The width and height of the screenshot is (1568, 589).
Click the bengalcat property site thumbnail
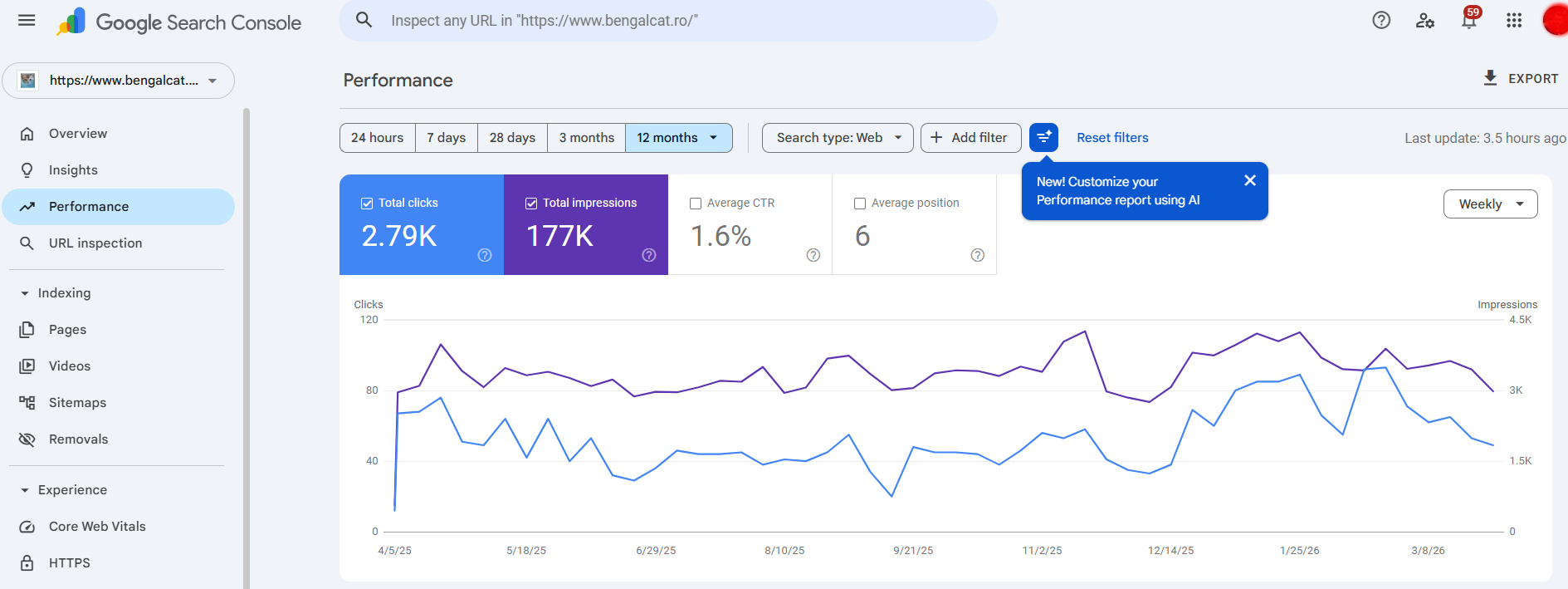click(28, 81)
